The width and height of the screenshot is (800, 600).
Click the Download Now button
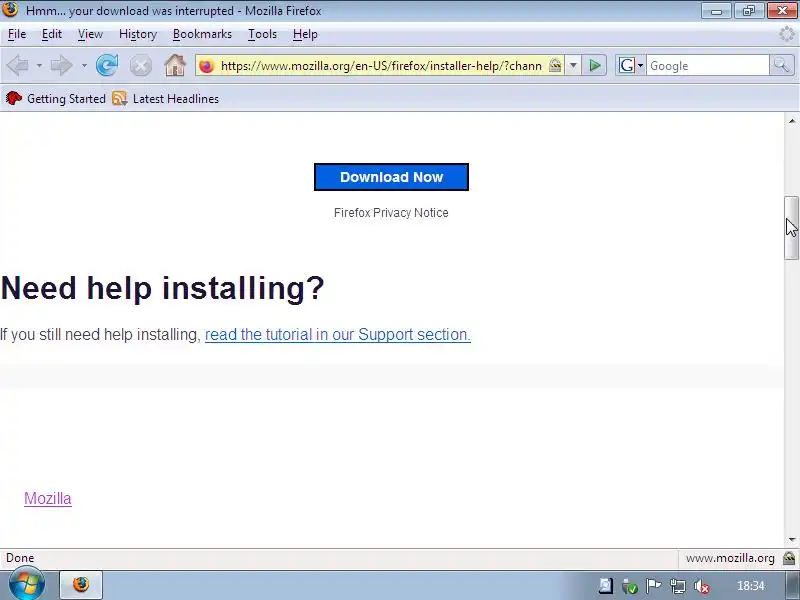tap(391, 177)
